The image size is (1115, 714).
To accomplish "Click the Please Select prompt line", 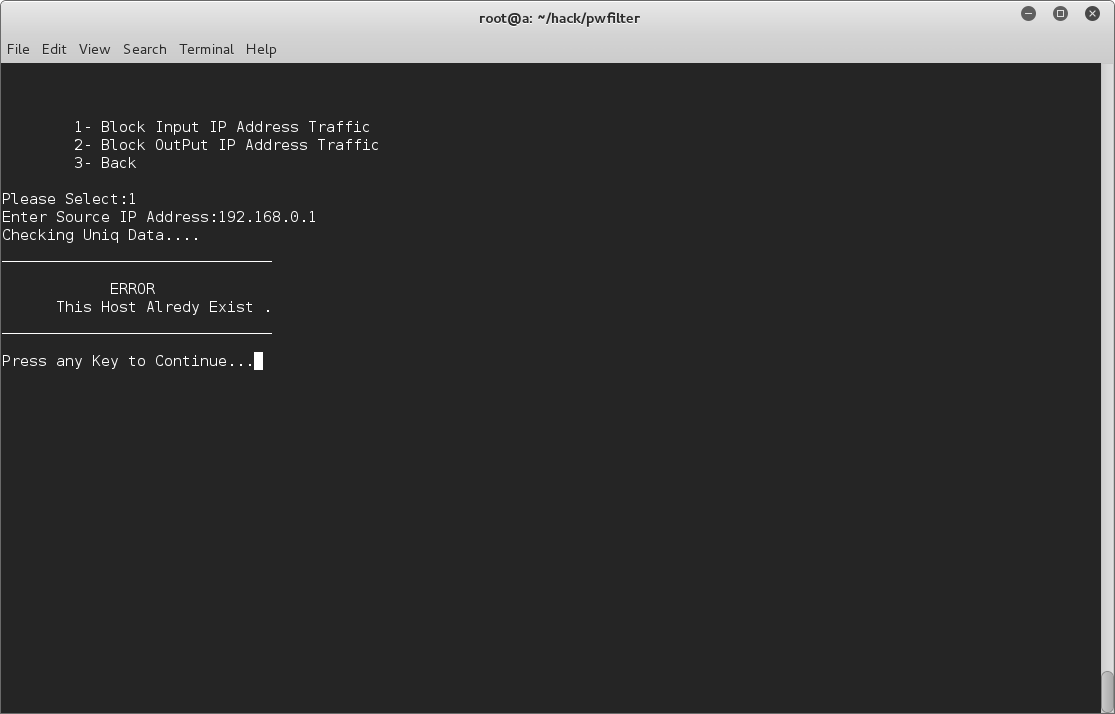I will (67, 198).
